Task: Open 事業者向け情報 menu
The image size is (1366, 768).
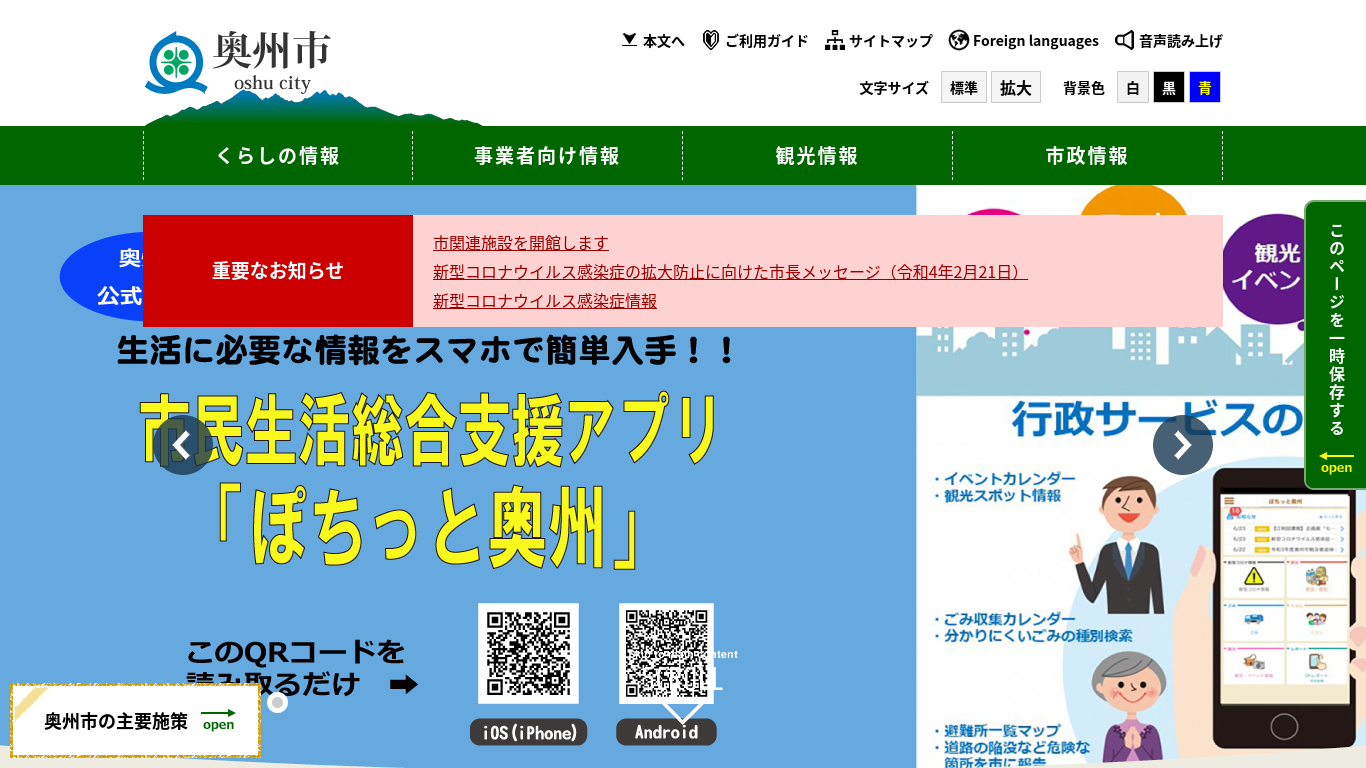Action: (547, 156)
